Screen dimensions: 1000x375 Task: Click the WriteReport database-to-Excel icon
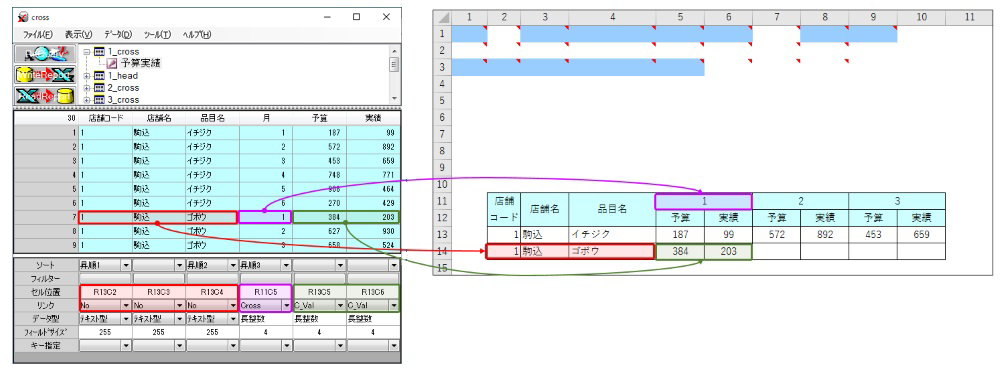click(x=45, y=75)
